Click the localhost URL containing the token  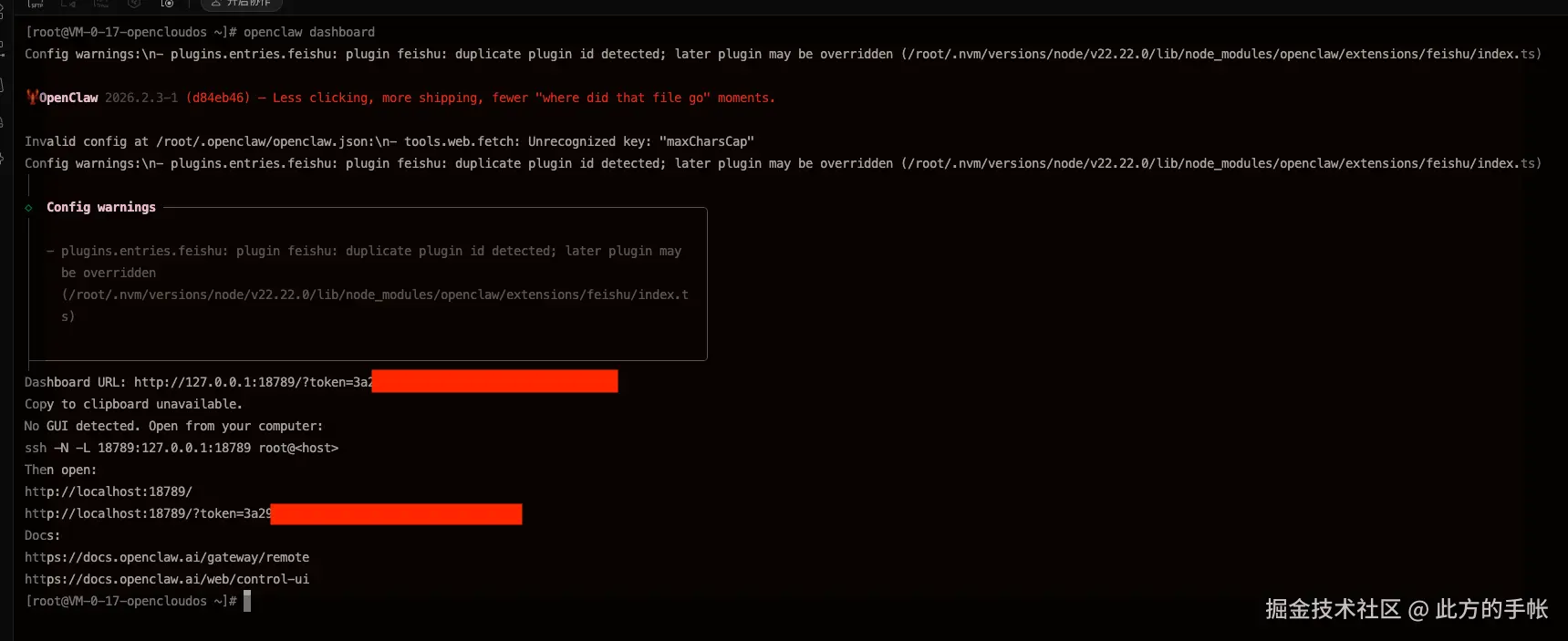[274, 513]
